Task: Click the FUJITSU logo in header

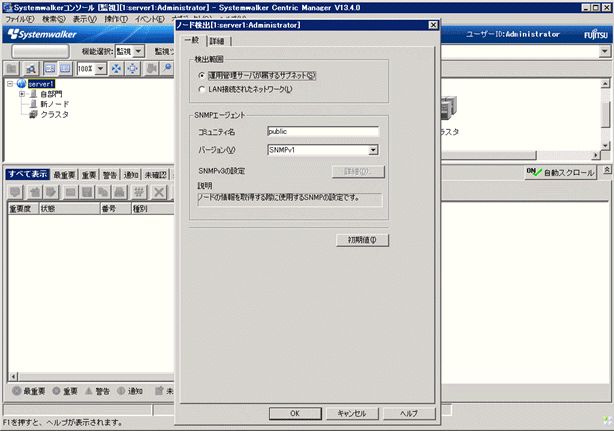Action: click(x=596, y=35)
